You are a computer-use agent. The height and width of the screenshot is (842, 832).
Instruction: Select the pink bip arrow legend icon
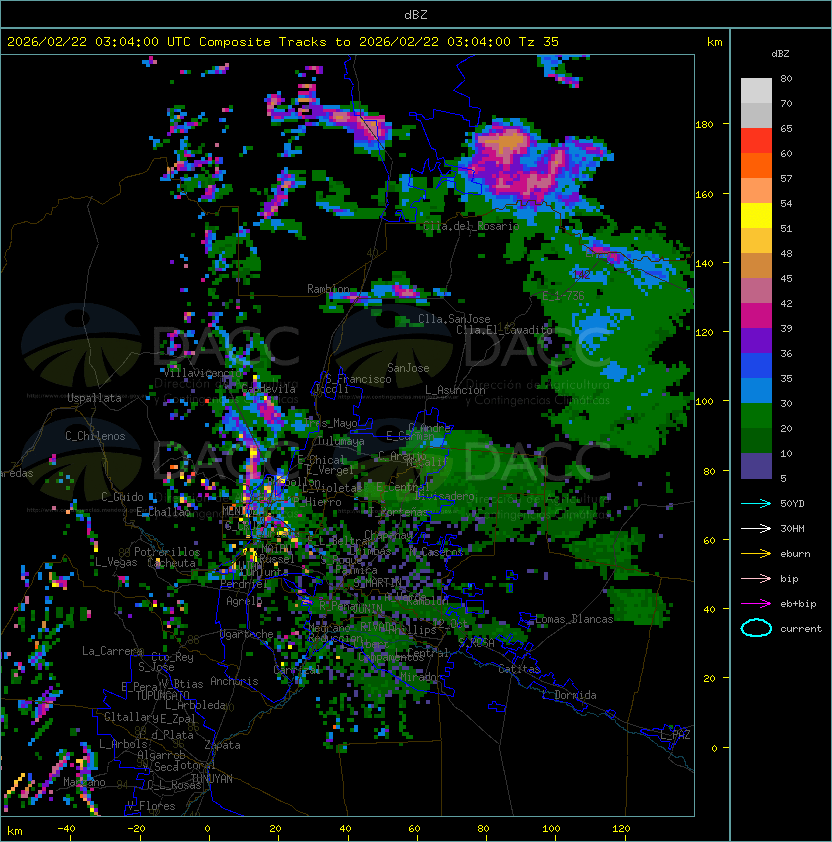point(756,578)
